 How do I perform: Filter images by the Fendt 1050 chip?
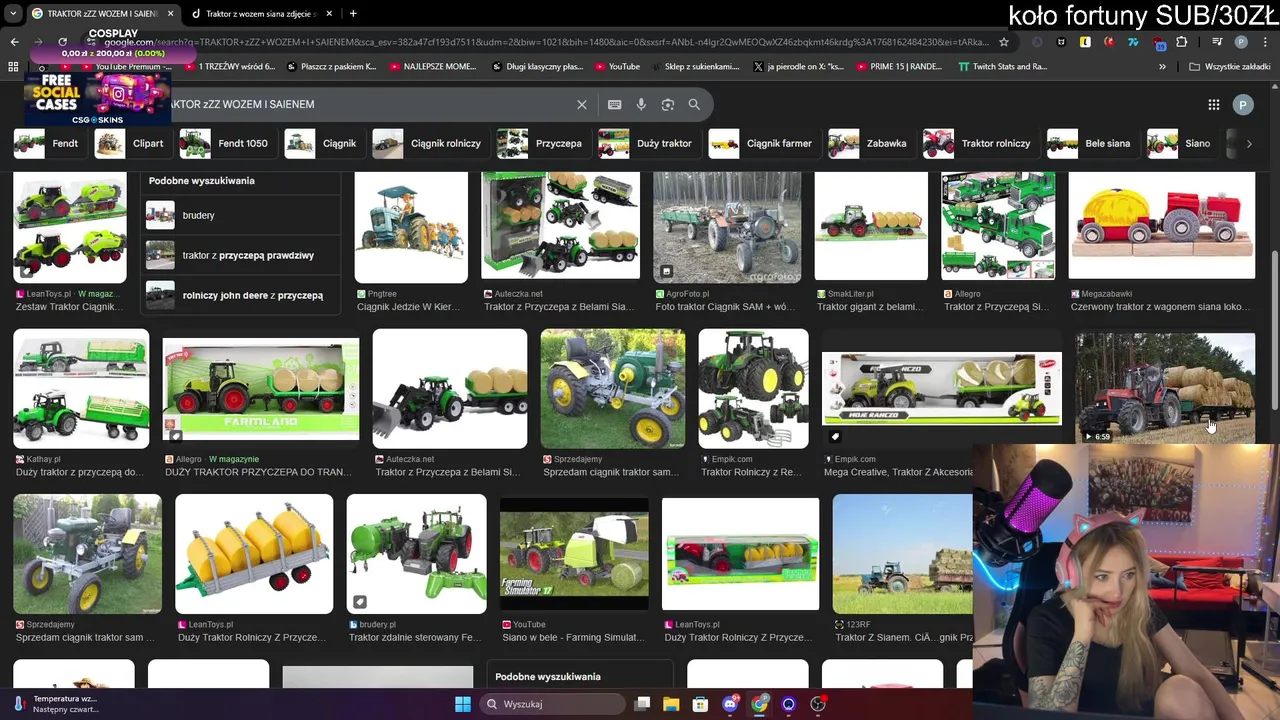click(226, 143)
